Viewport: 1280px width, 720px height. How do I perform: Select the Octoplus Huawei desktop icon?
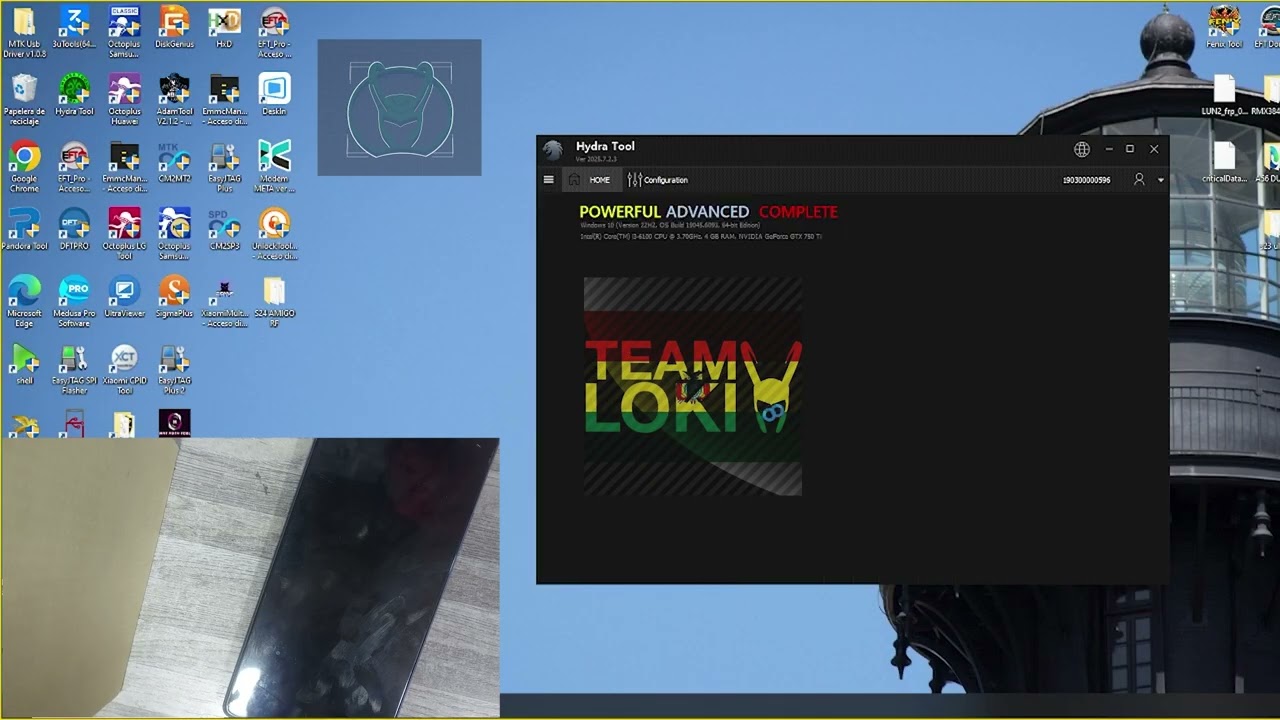point(124,100)
